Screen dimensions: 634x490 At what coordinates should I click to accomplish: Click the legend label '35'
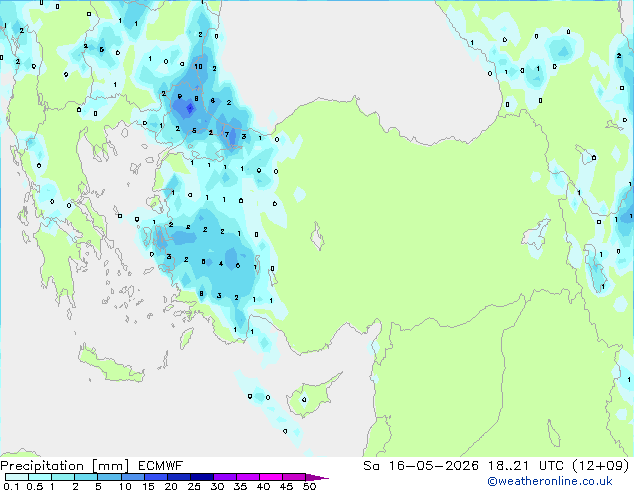[x=240, y=486]
